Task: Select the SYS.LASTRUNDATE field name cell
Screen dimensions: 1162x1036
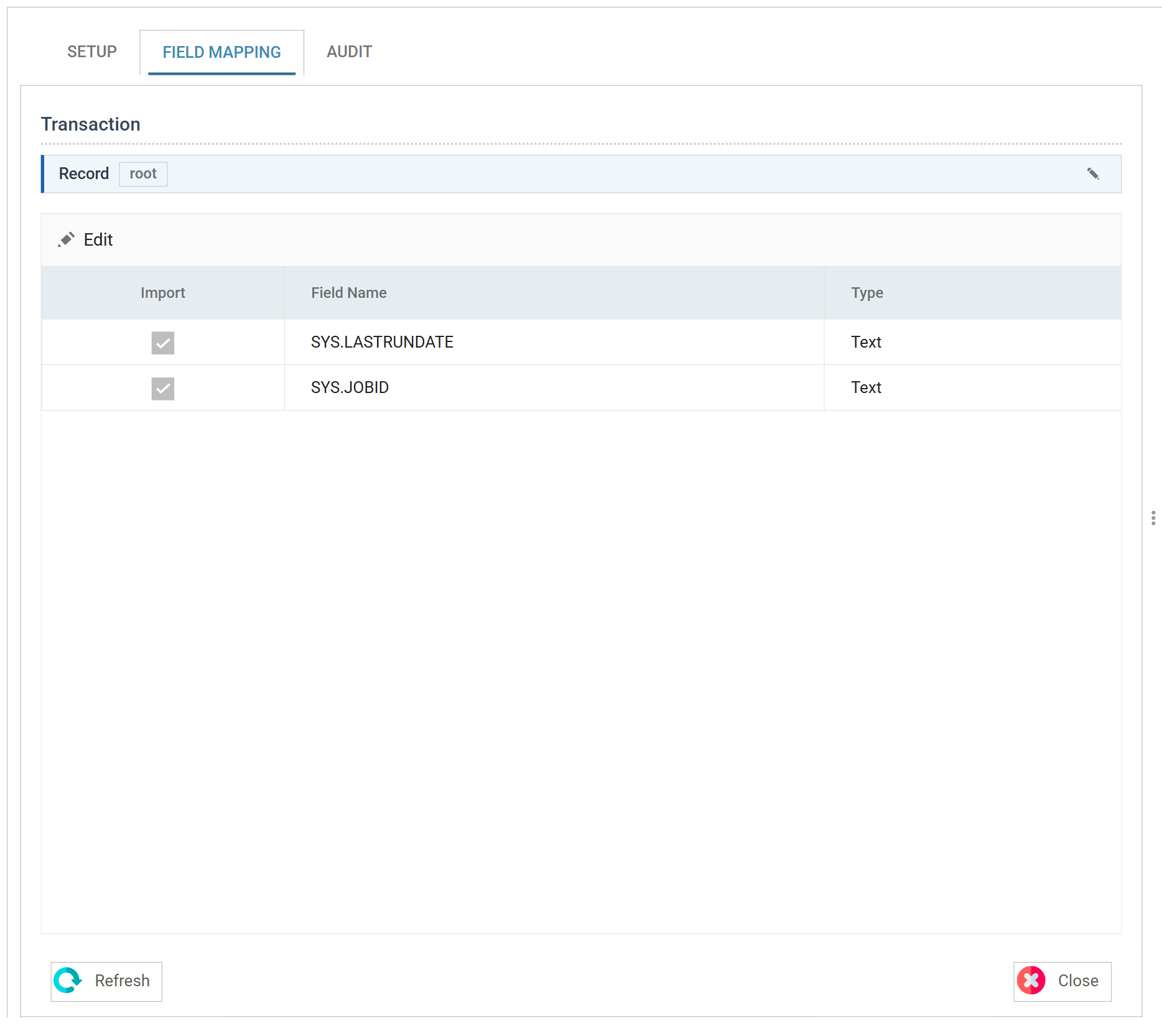Action: [x=554, y=342]
